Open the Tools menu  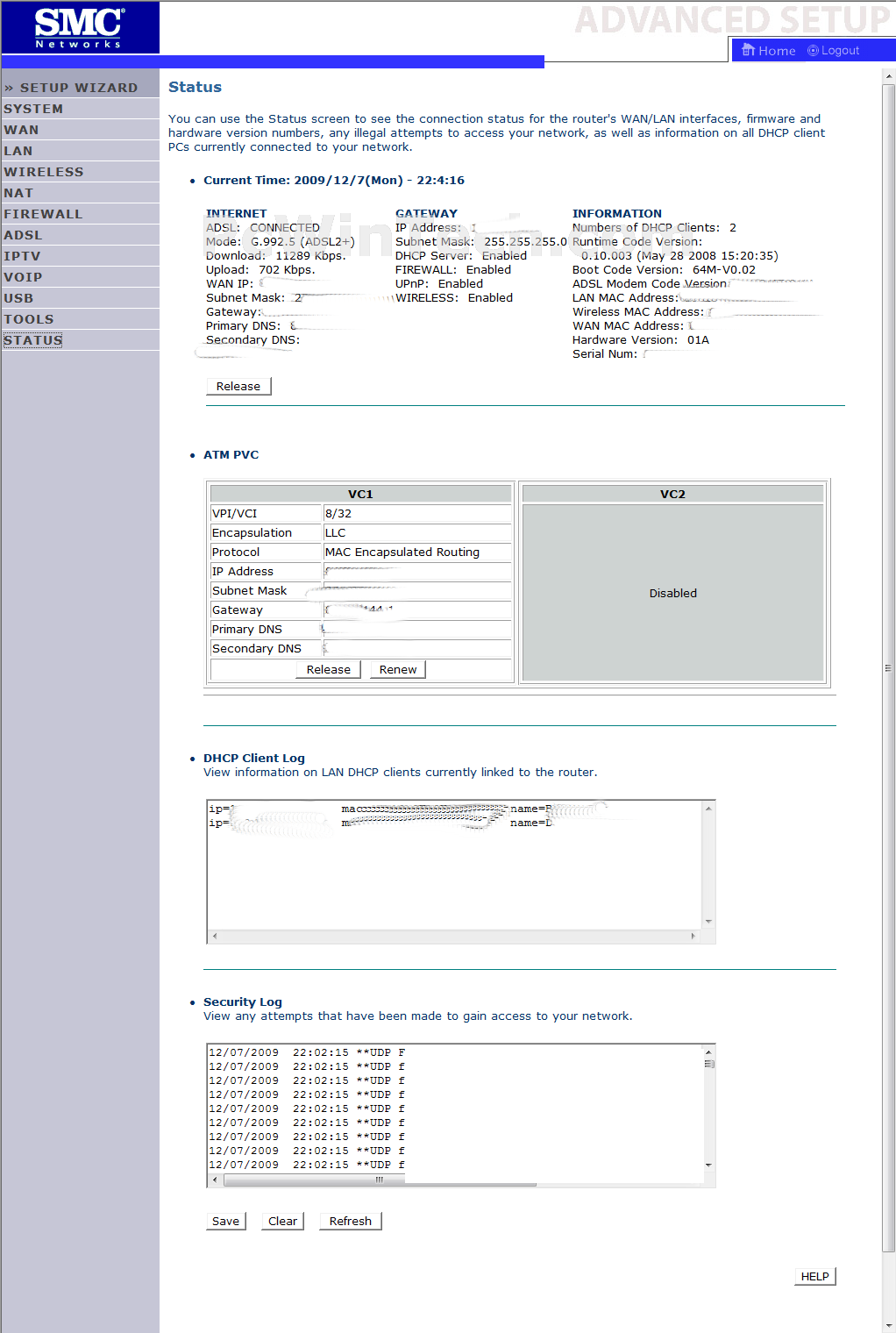(29, 319)
